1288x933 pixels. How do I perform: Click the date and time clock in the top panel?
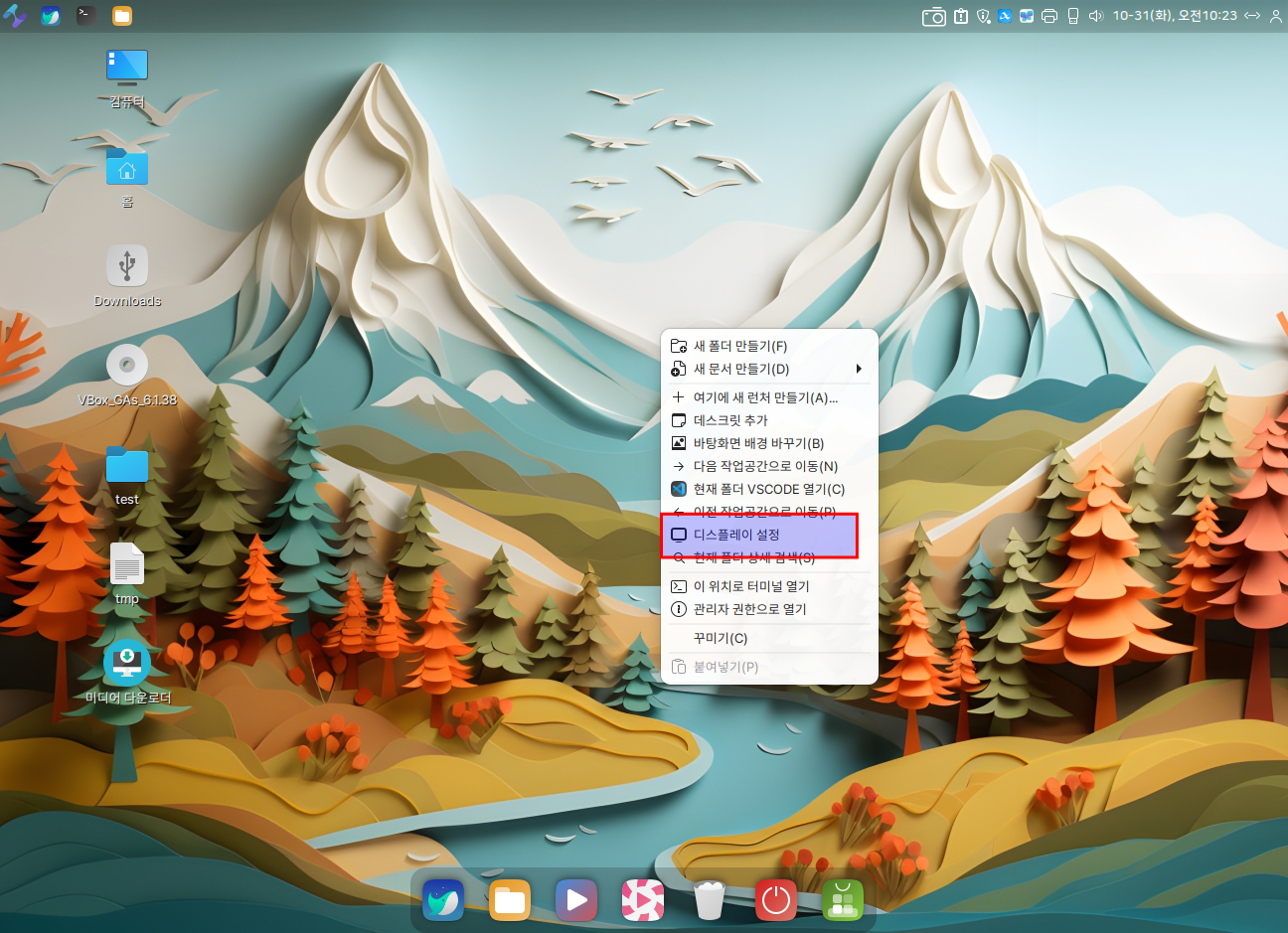click(x=1175, y=16)
